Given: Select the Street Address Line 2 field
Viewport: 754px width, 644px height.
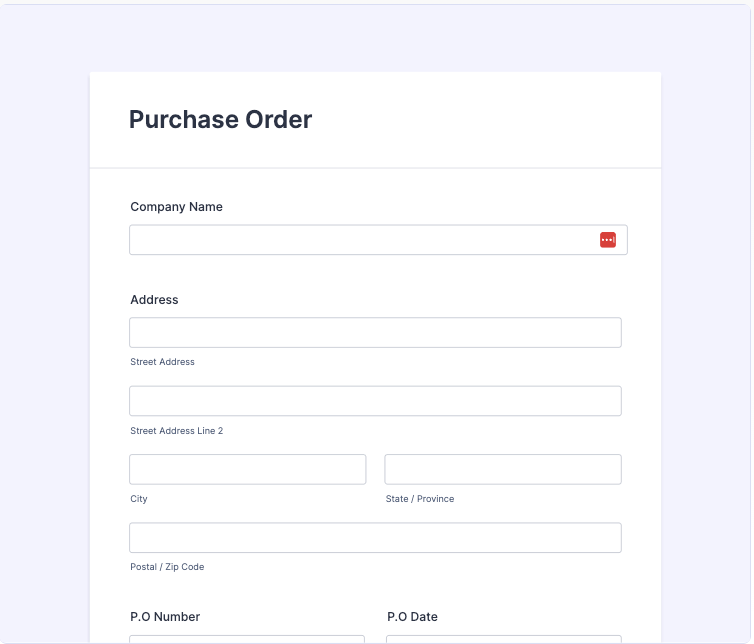Looking at the screenshot, I should pyautogui.click(x=375, y=401).
